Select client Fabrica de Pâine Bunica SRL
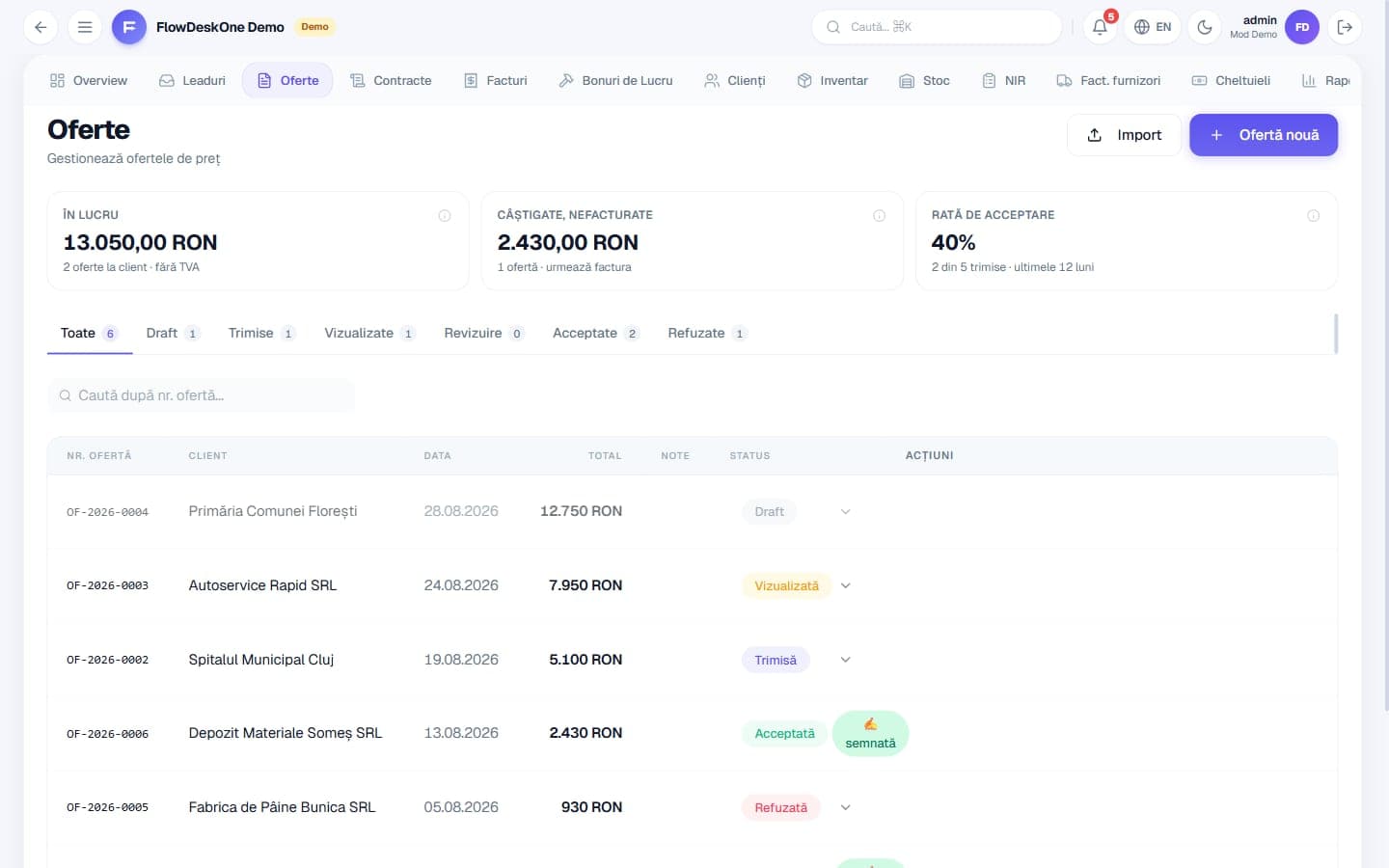 coord(282,807)
